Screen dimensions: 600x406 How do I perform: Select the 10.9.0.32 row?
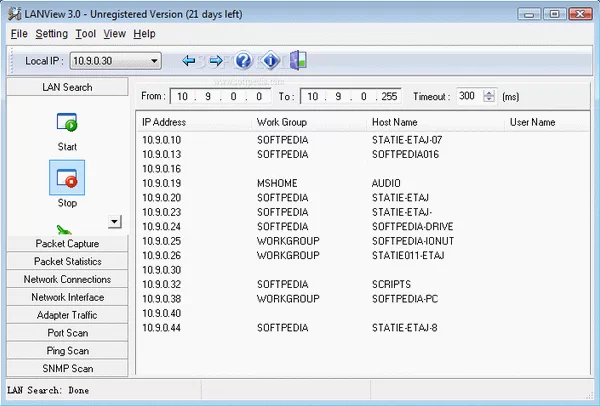click(x=363, y=284)
